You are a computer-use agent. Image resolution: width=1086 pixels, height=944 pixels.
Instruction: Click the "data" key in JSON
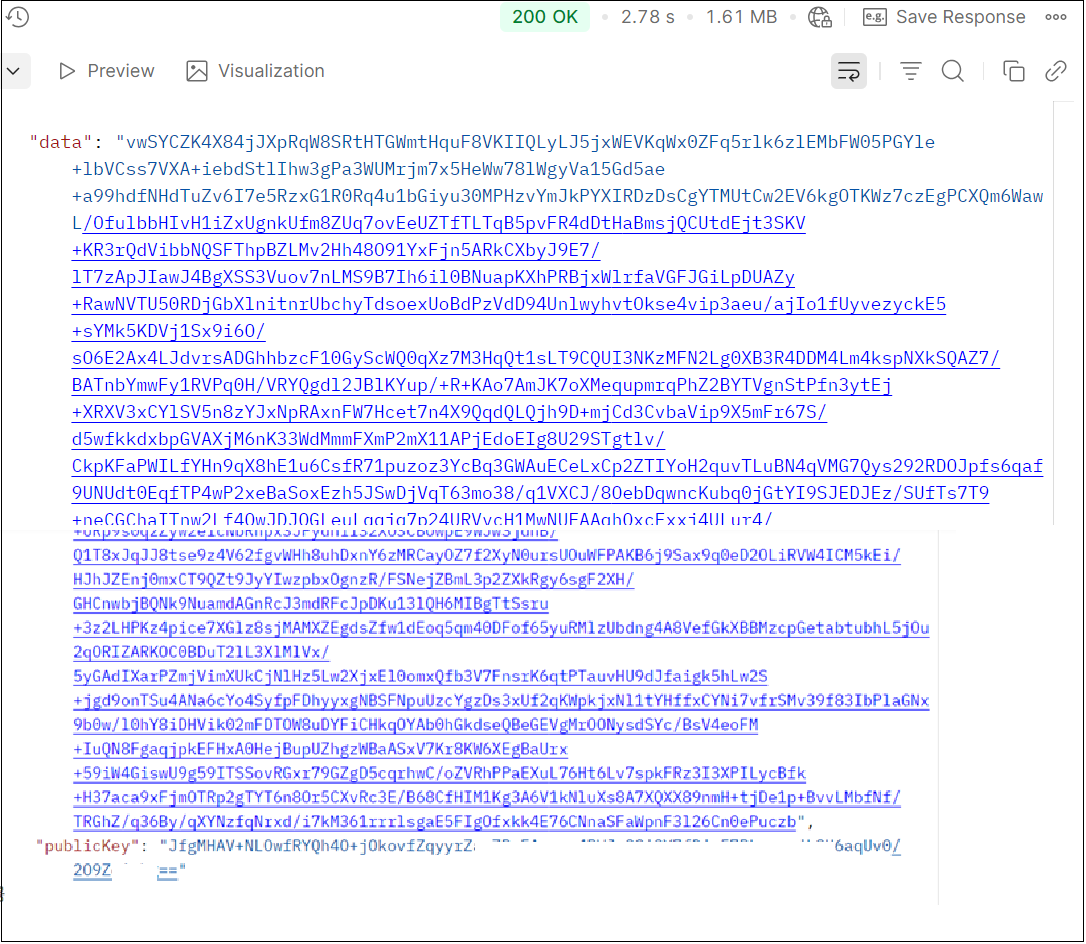click(x=61, y=142)
